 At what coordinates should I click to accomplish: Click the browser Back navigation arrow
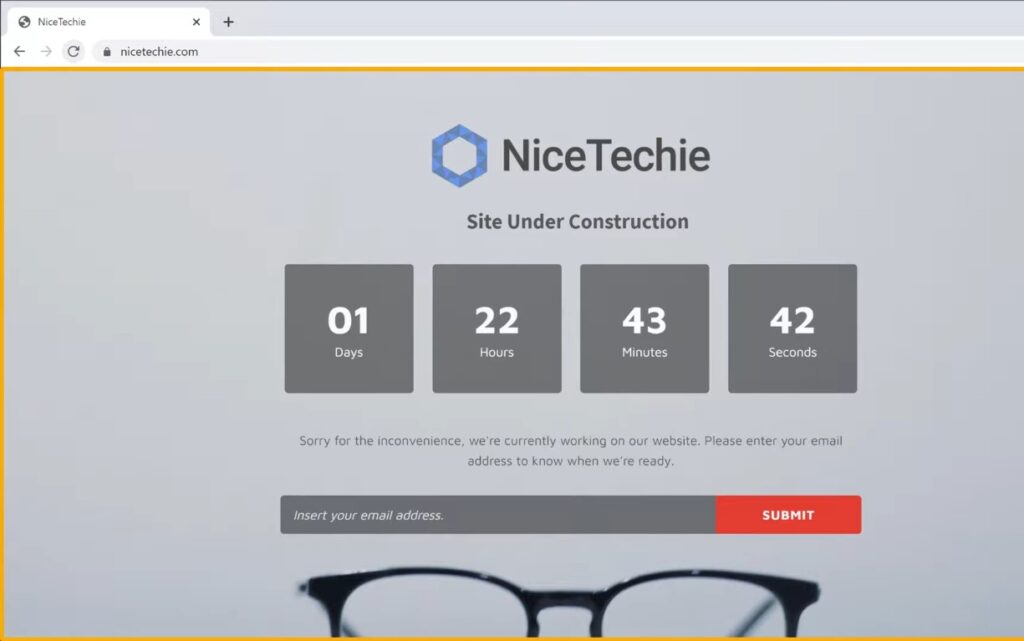20,51
